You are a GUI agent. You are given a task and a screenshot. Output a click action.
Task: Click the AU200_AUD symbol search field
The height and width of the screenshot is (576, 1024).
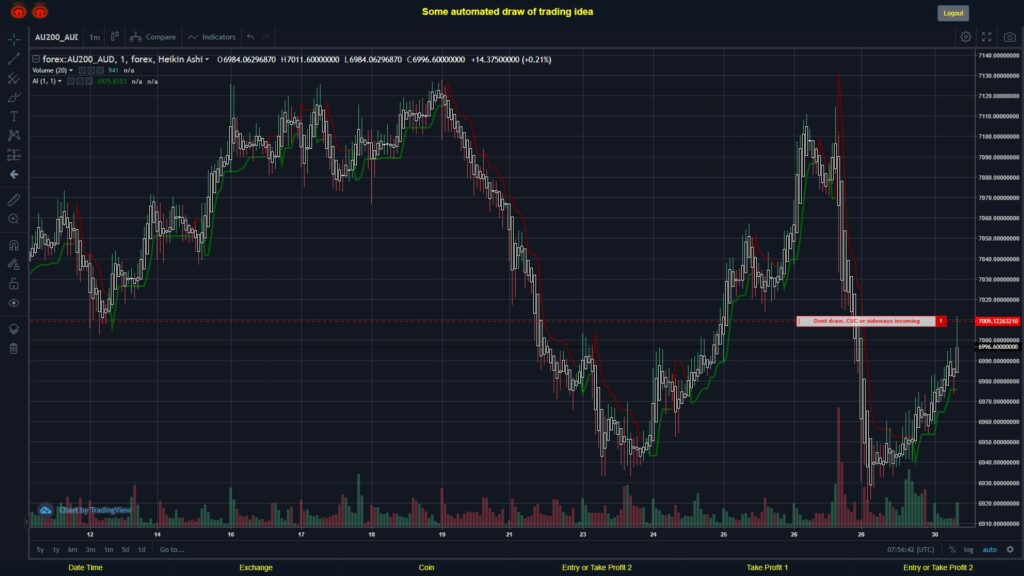click(x=56, y=37)
